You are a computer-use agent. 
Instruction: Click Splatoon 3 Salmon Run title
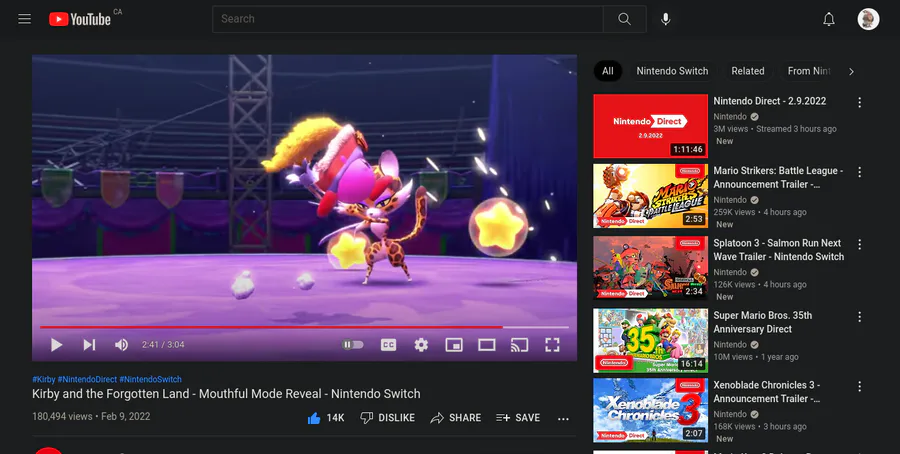click(779, 250)
